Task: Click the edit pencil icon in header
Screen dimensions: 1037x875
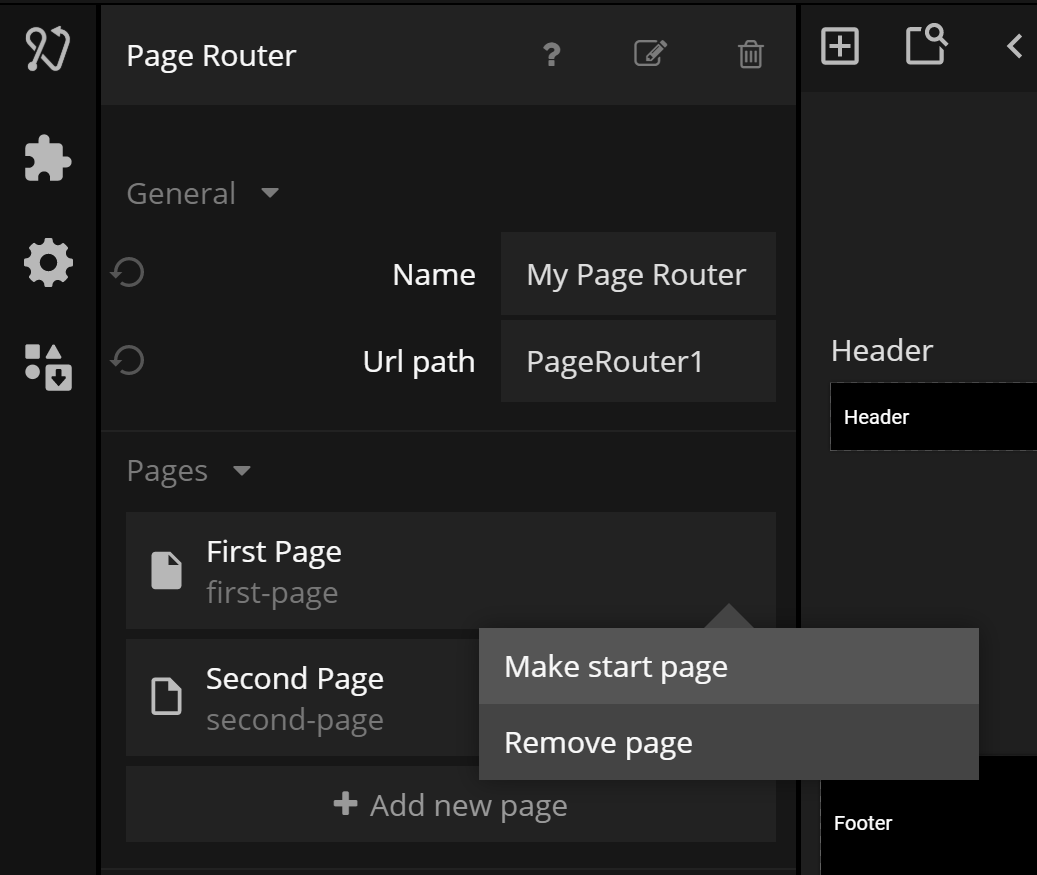Action: point(650,53)
